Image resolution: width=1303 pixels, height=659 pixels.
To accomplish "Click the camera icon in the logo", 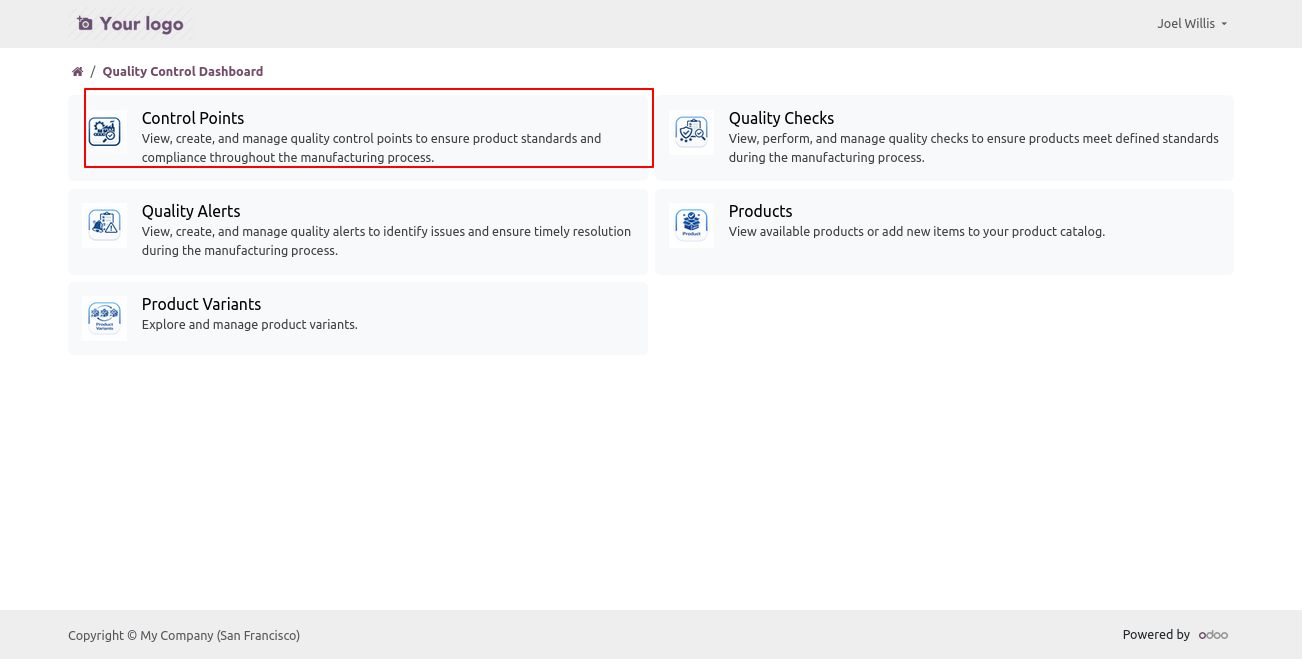I will pos(85,24).
